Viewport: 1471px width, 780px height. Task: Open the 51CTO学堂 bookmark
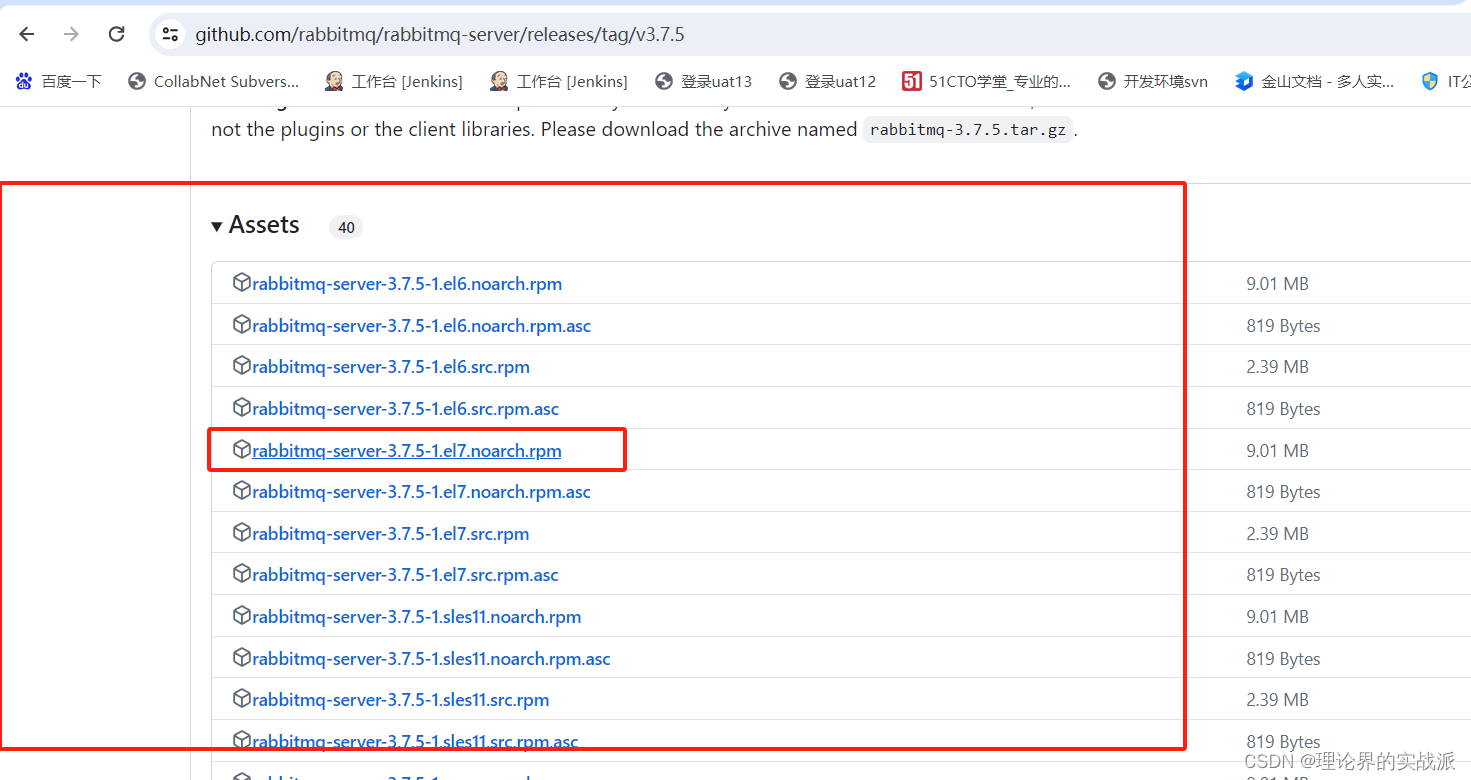(x=986, y=81)
